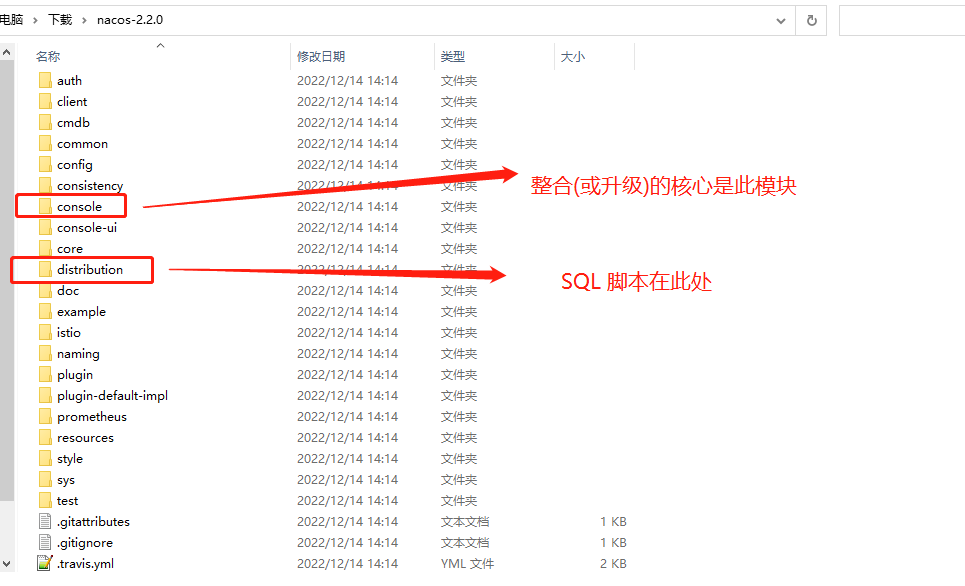Select the .travis.yml file name
Image resolution: width=965 pixels, height=586 pixels.
click(x=86, y=564)
